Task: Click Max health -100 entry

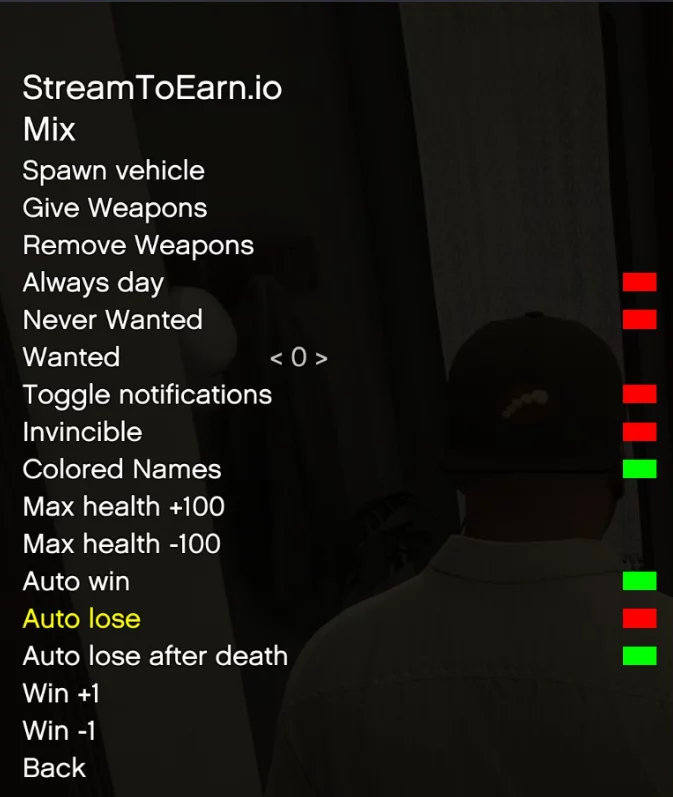Action: click(x=122, y=543)
